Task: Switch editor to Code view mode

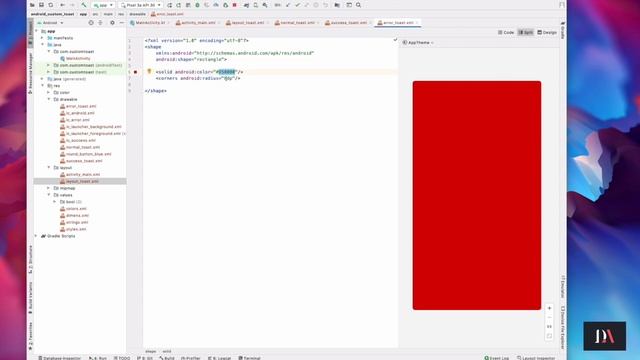Action: (x=506, y=32)
